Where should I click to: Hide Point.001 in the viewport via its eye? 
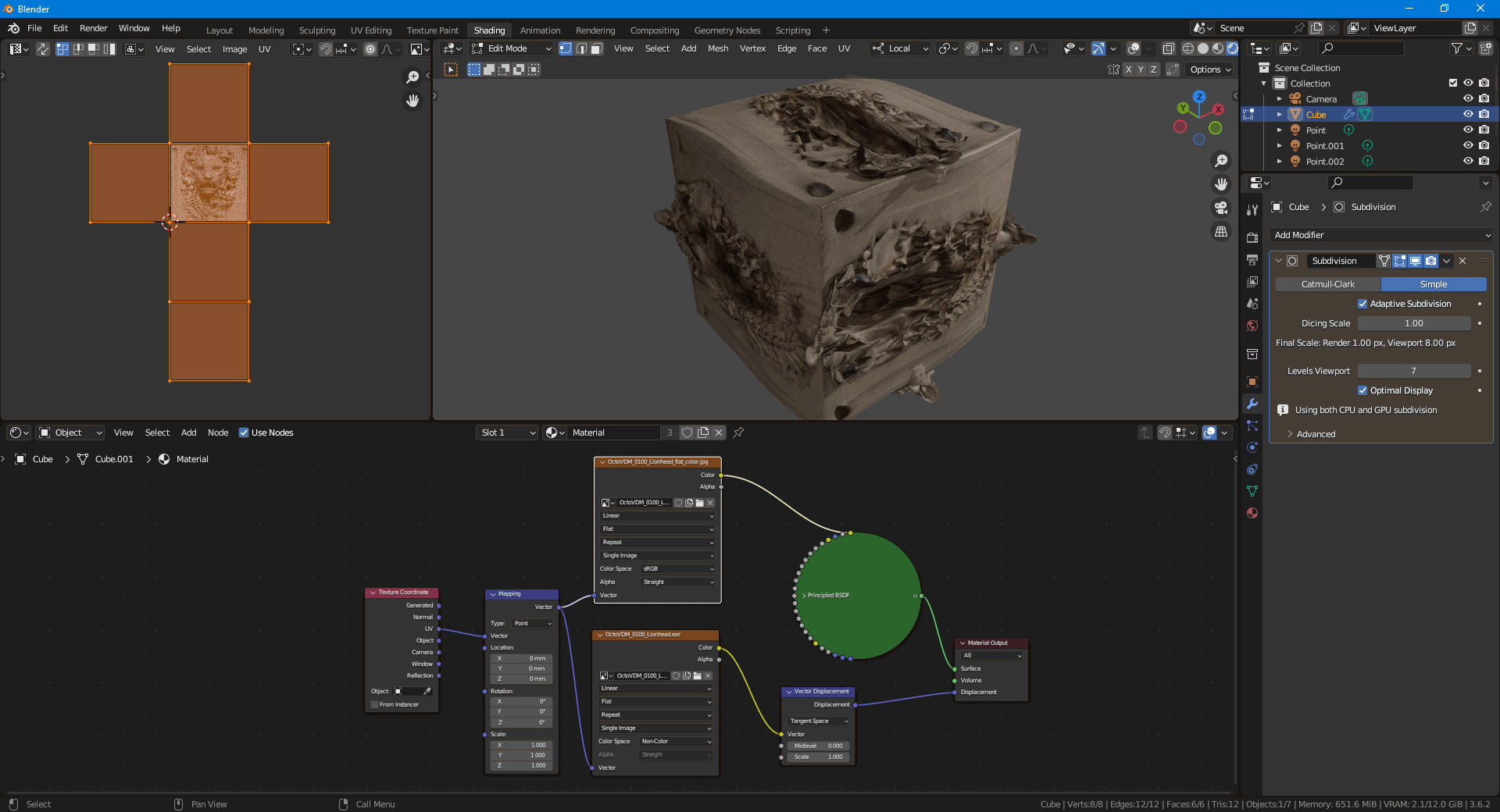pos(1468,145)
